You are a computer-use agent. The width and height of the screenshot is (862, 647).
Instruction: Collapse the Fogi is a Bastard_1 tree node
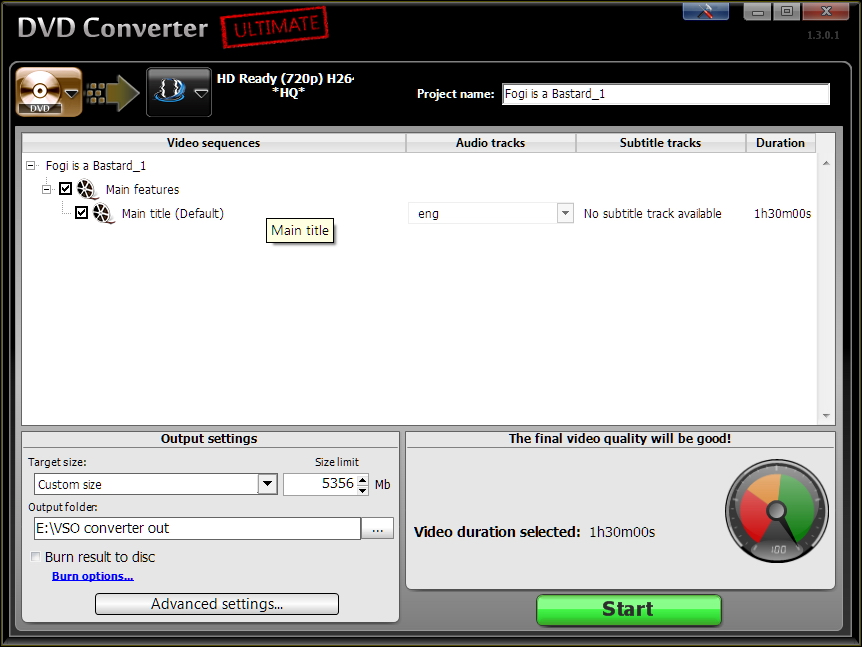31,165
